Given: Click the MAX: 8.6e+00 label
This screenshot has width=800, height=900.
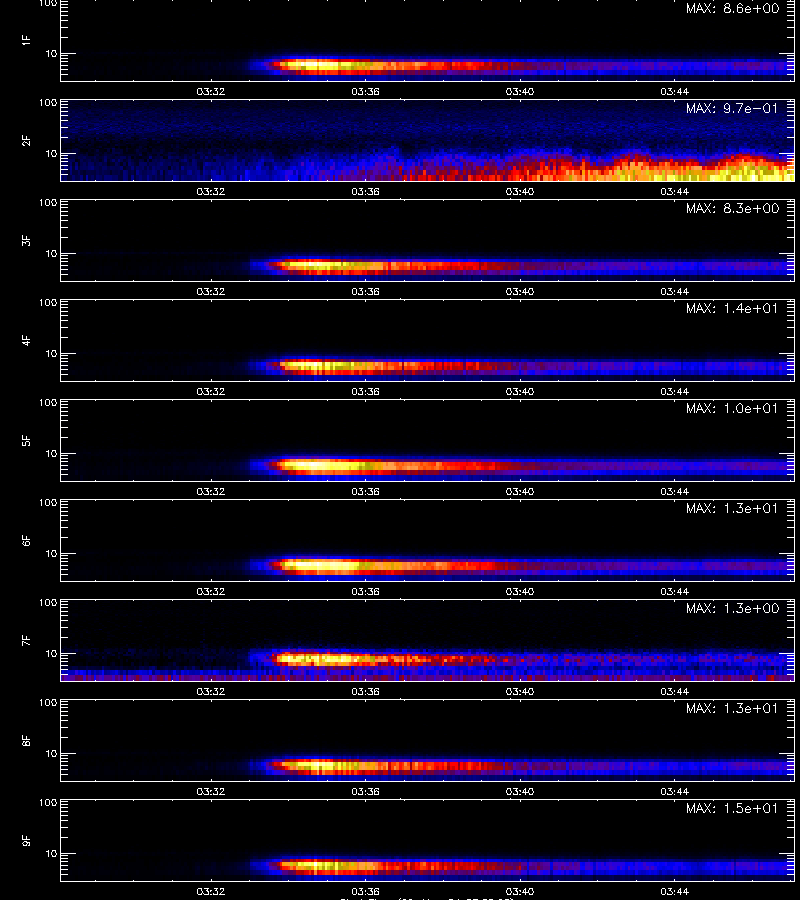Looking at the screenshot, I should (732, 9).
